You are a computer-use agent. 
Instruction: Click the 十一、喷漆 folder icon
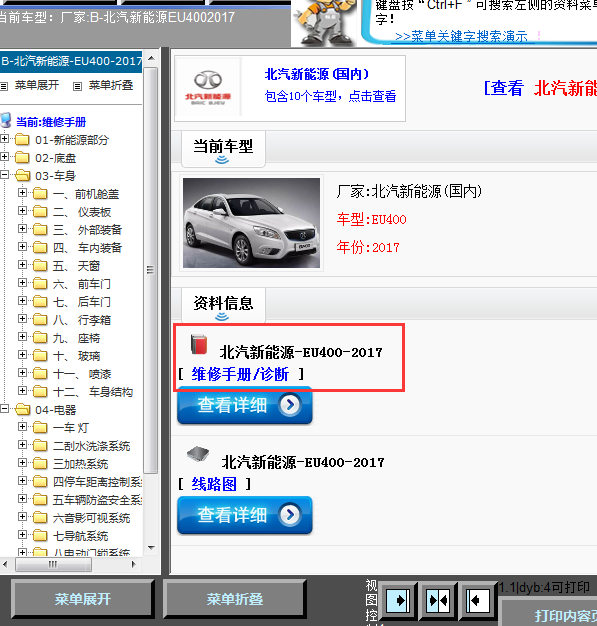(40, 374)
